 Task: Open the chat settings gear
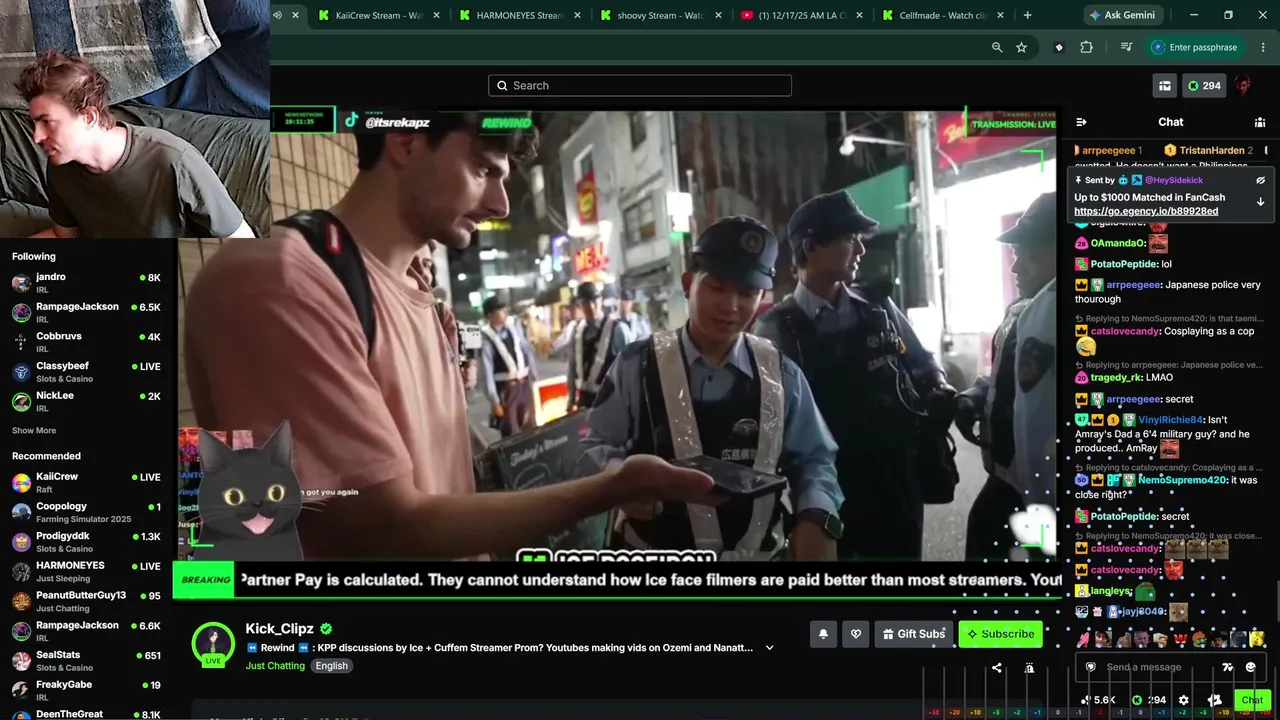(1184, 700)
